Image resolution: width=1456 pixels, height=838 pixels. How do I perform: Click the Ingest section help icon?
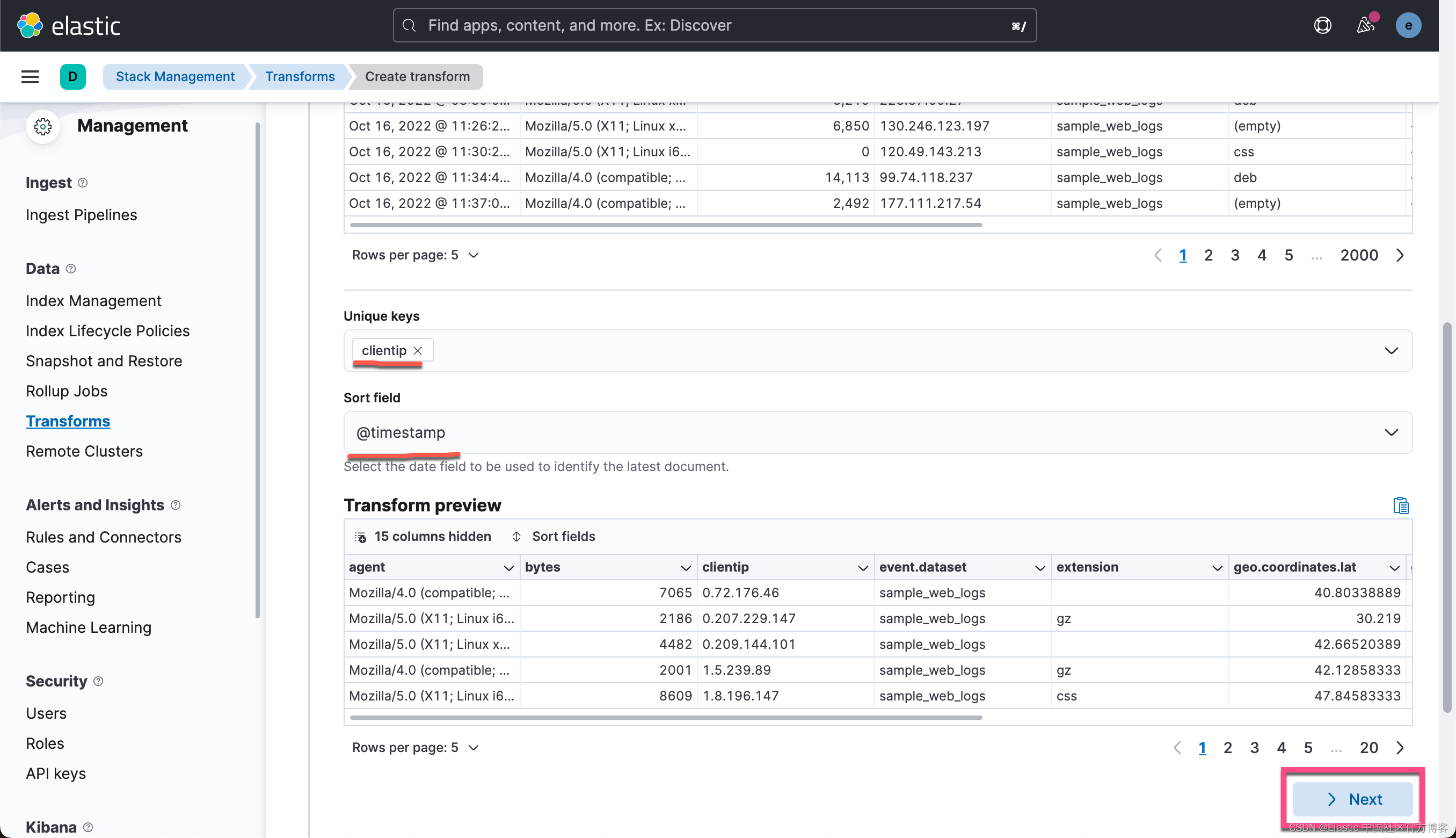click(x=83, y=183)
